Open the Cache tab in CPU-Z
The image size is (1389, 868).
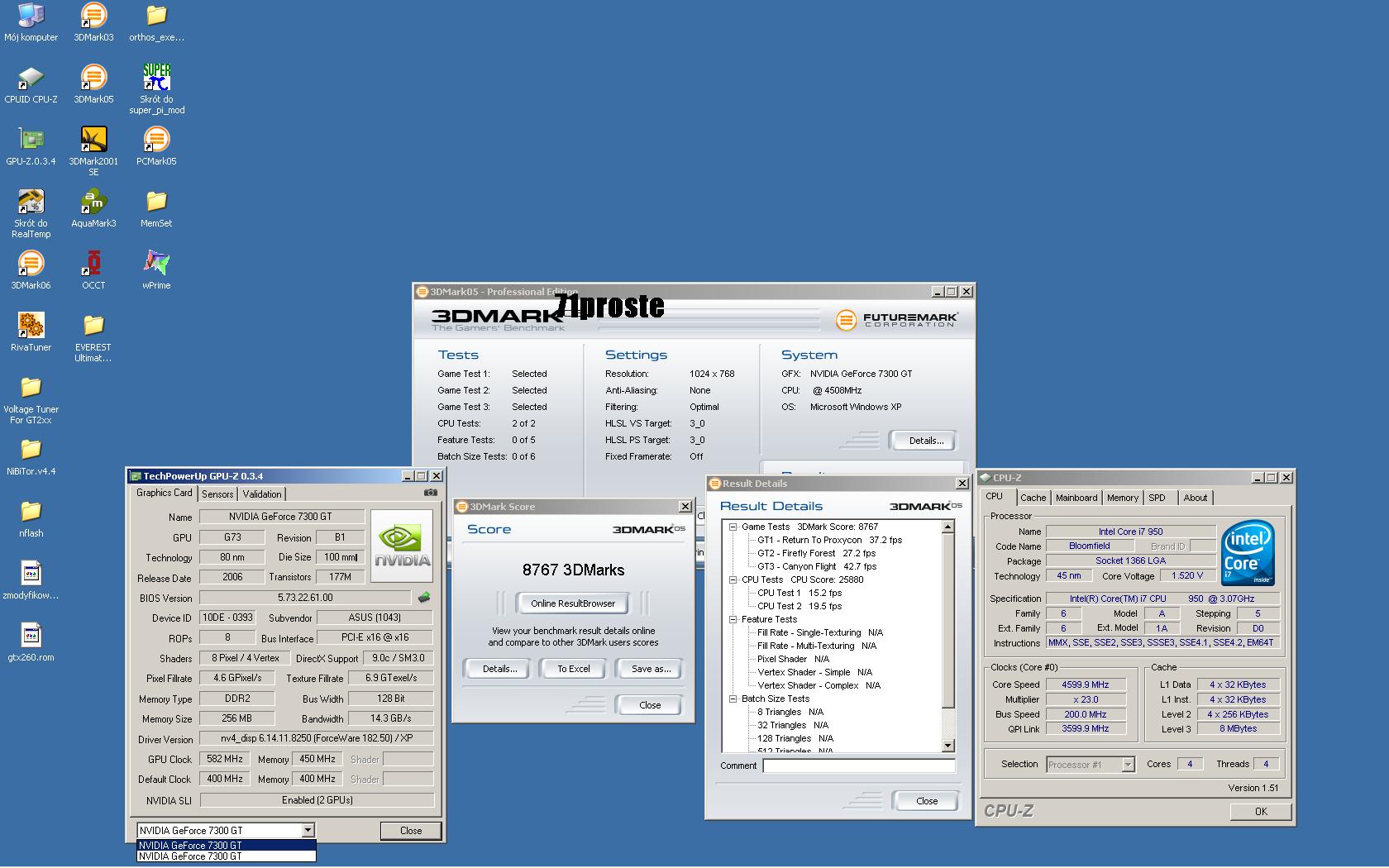(x=1033, y=498)
